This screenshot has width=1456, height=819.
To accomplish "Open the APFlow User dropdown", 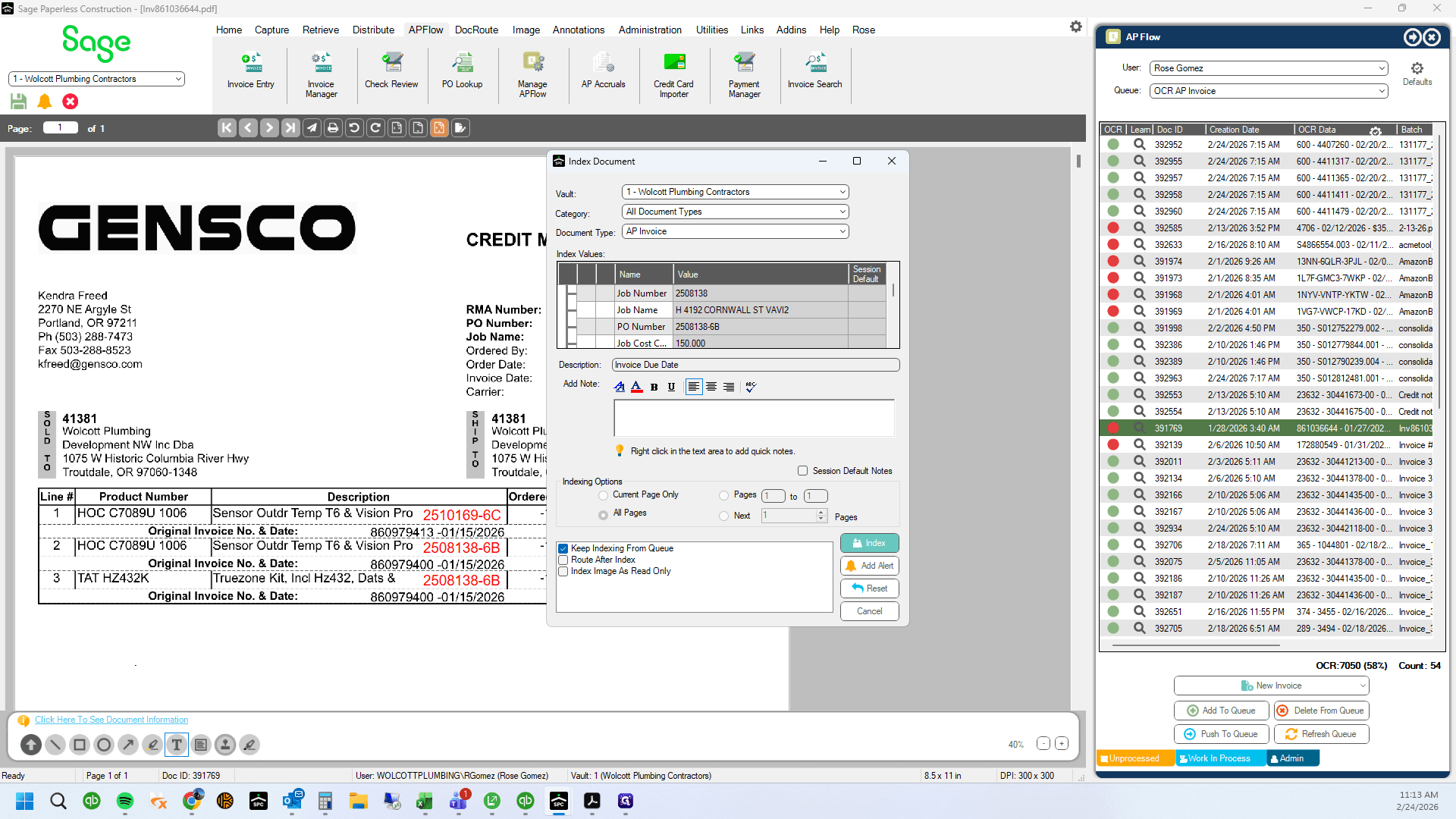I will pyautogui.click(x=1269, y=68).
